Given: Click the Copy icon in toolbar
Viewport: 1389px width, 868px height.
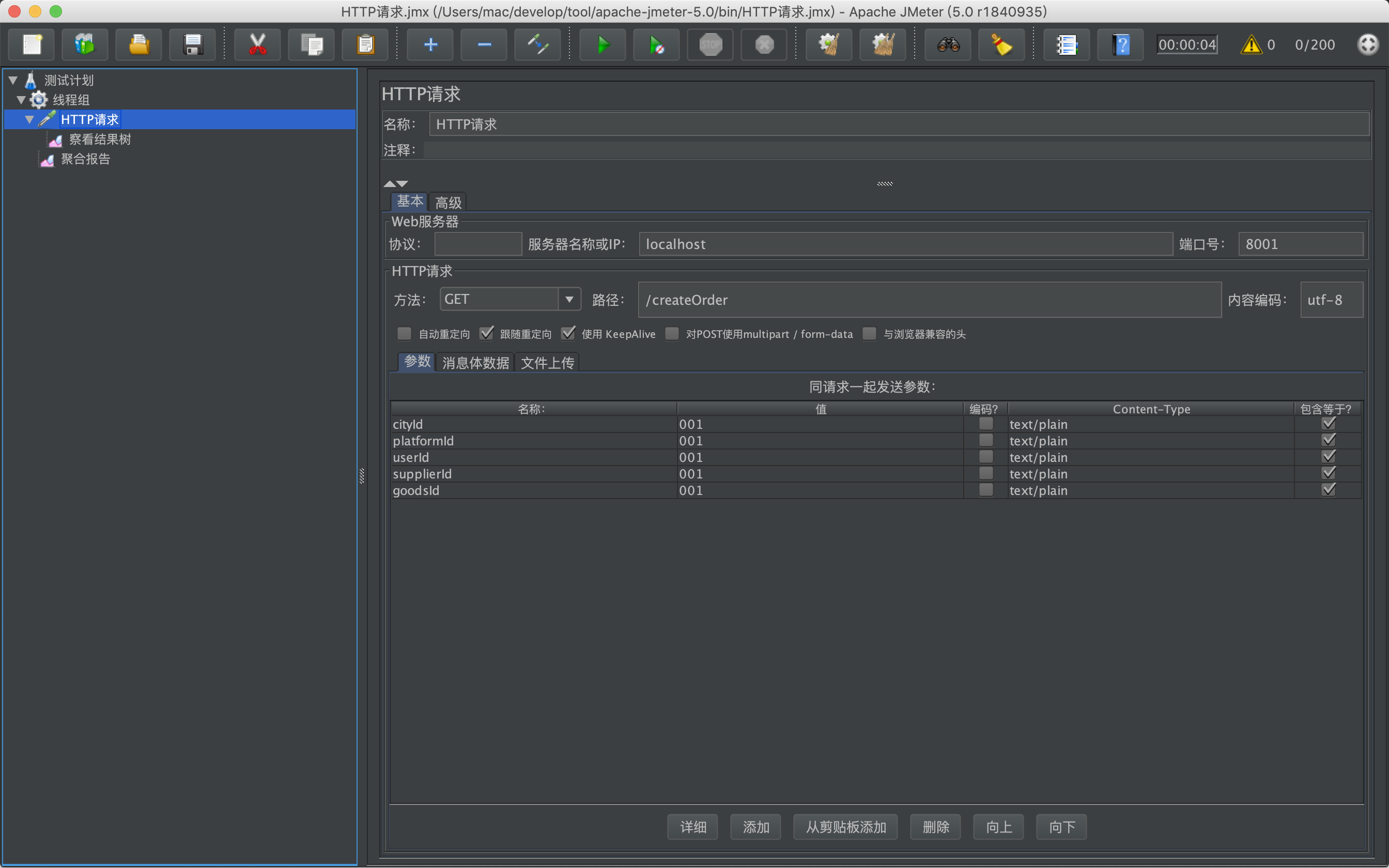Looking at the screenshot, I should [312, 44].
